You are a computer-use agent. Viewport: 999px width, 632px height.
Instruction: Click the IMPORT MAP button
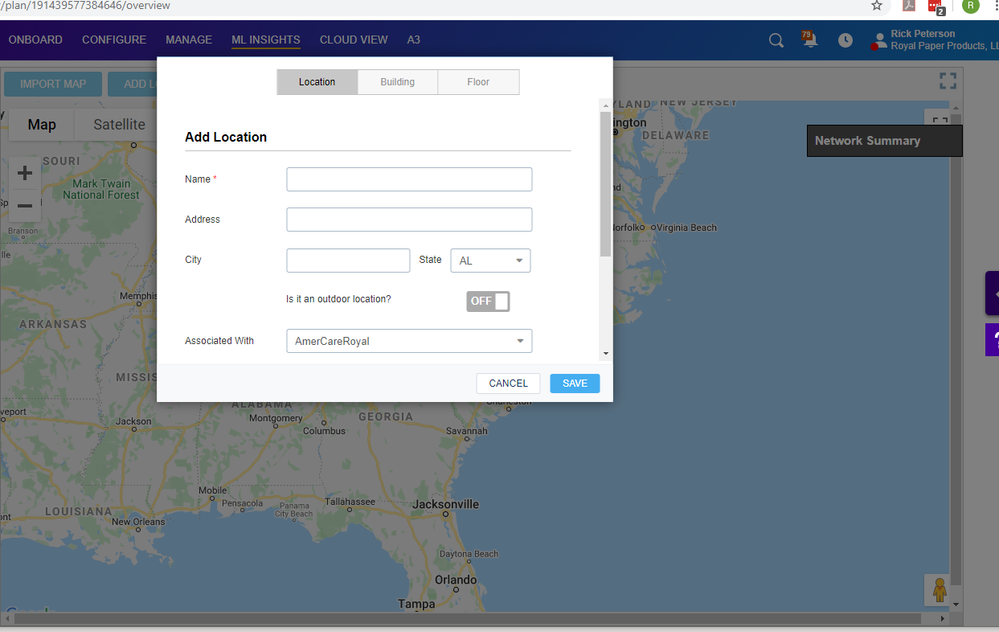tap(53, 84)
